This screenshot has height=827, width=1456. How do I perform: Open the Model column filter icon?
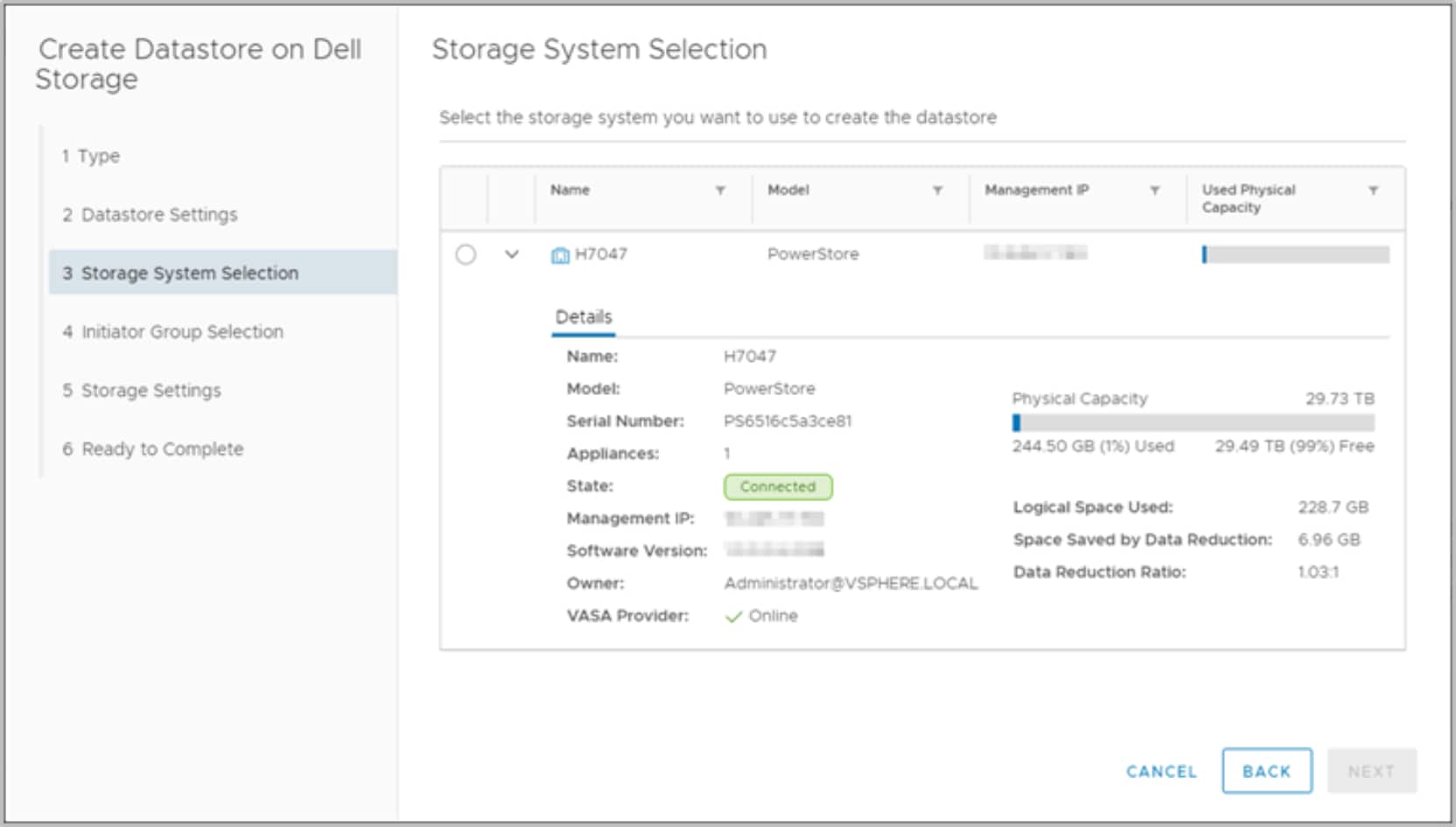pyautogui.click(x=937, y=190)
